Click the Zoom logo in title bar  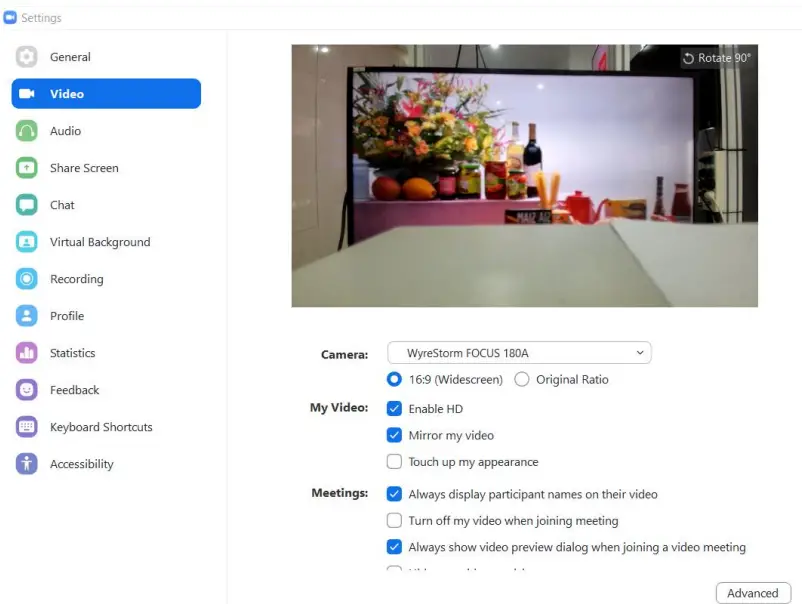[10, 18]
